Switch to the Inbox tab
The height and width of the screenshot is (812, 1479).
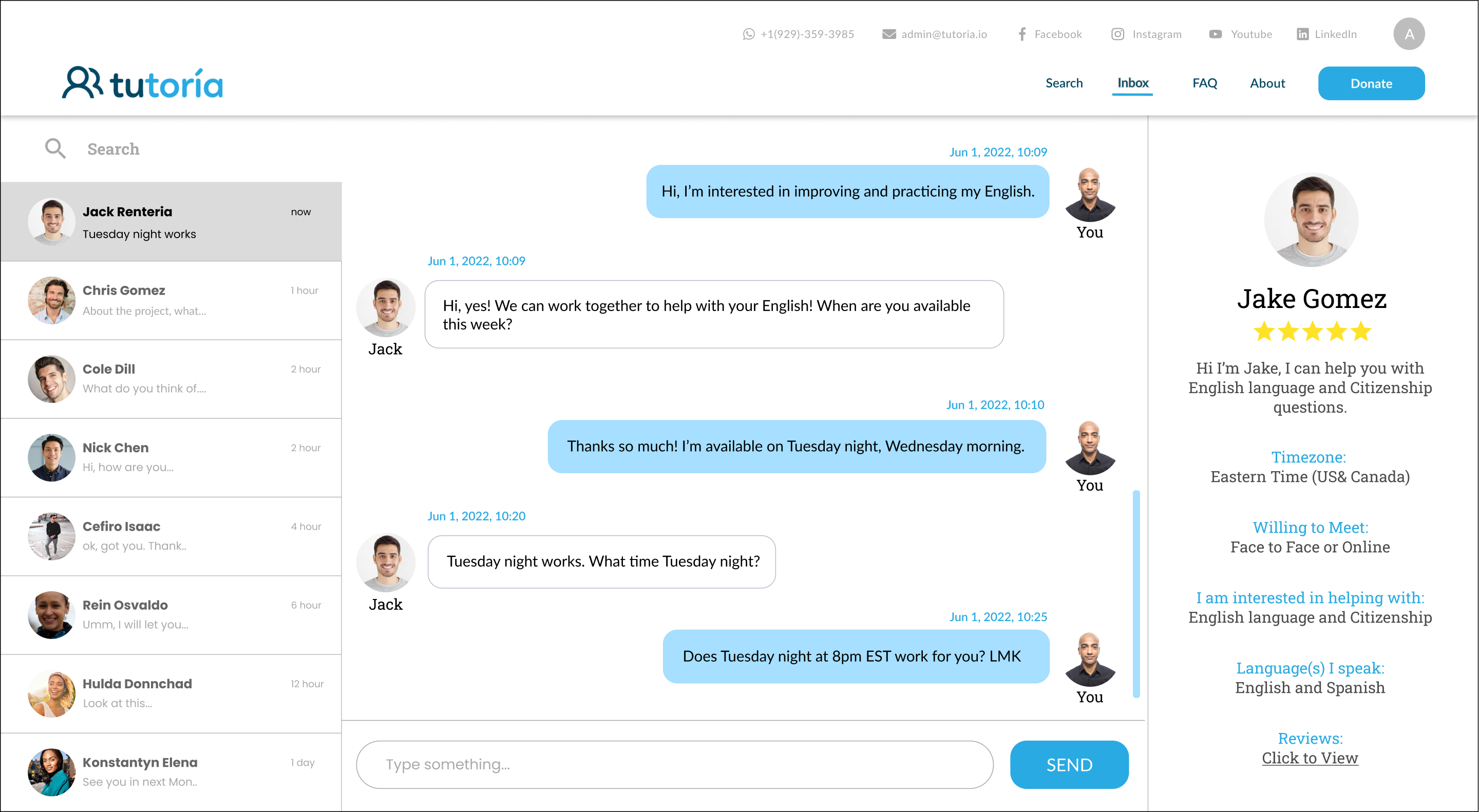coord(1132,83)
